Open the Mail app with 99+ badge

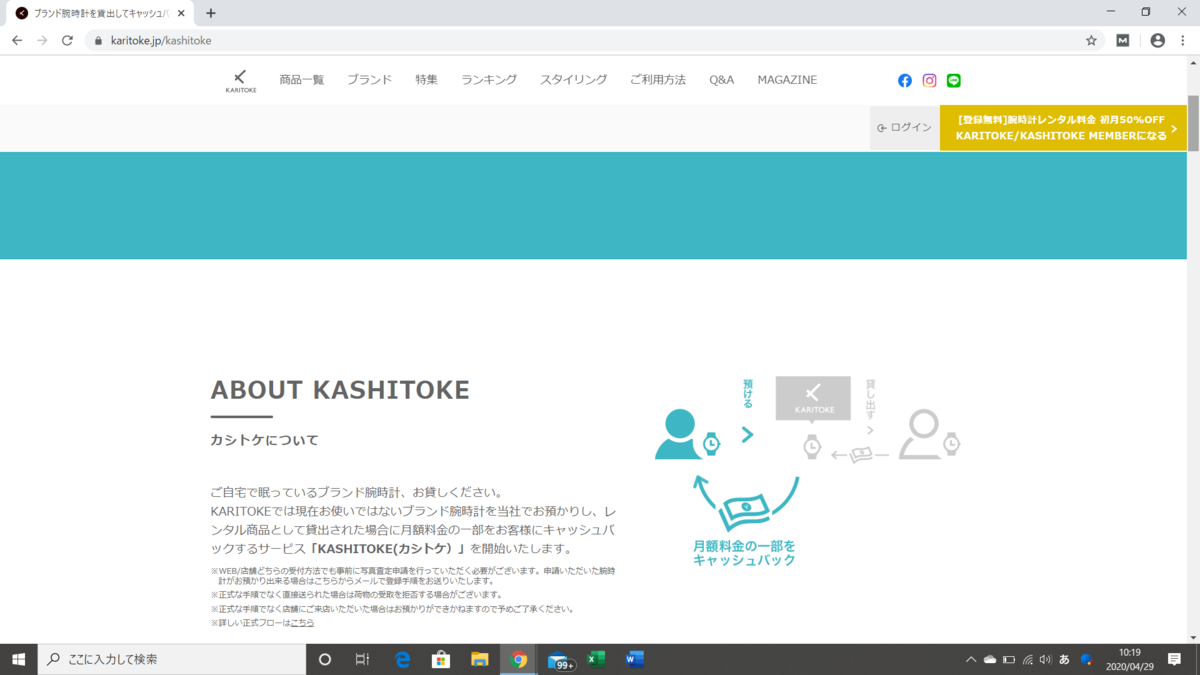[x=560, y=660]
